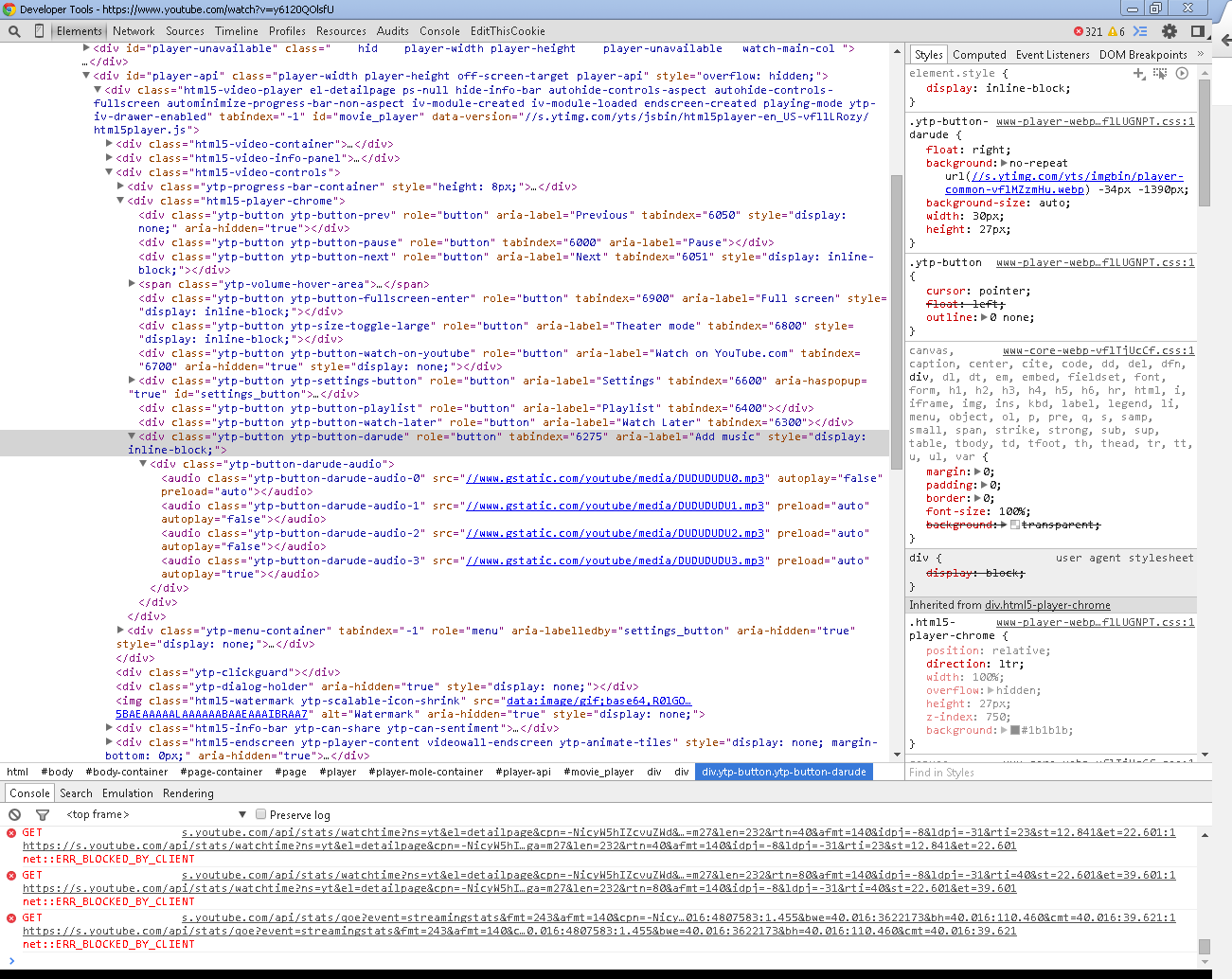Expand the html5-info-bar div
The width and height of the screenshot is (1232, 979).
point(109,728)
